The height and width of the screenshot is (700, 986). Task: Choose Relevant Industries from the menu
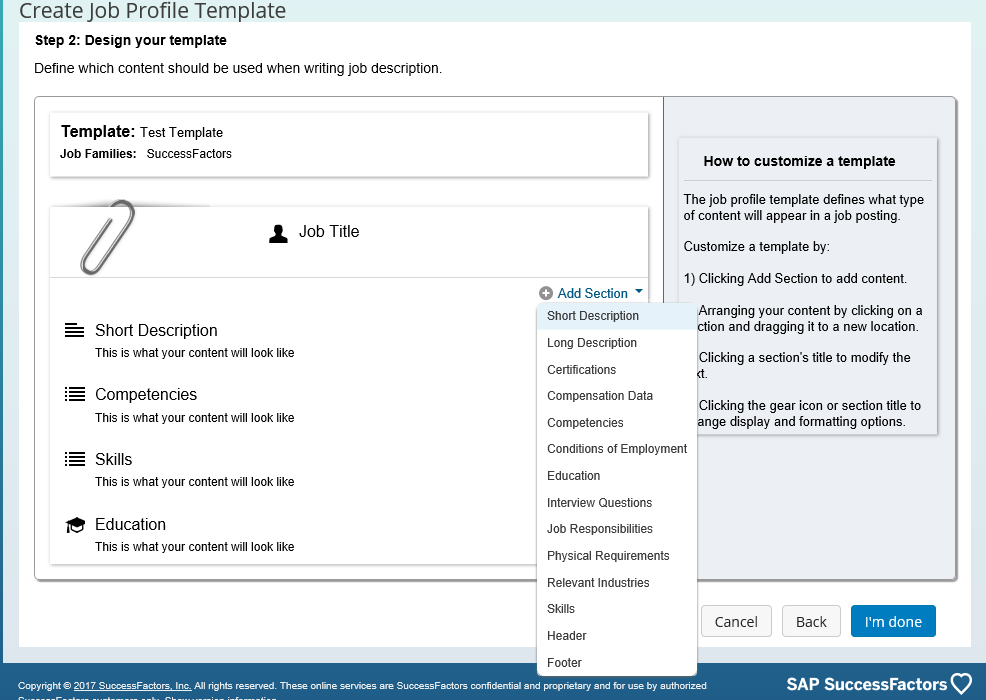pos(617,583)
